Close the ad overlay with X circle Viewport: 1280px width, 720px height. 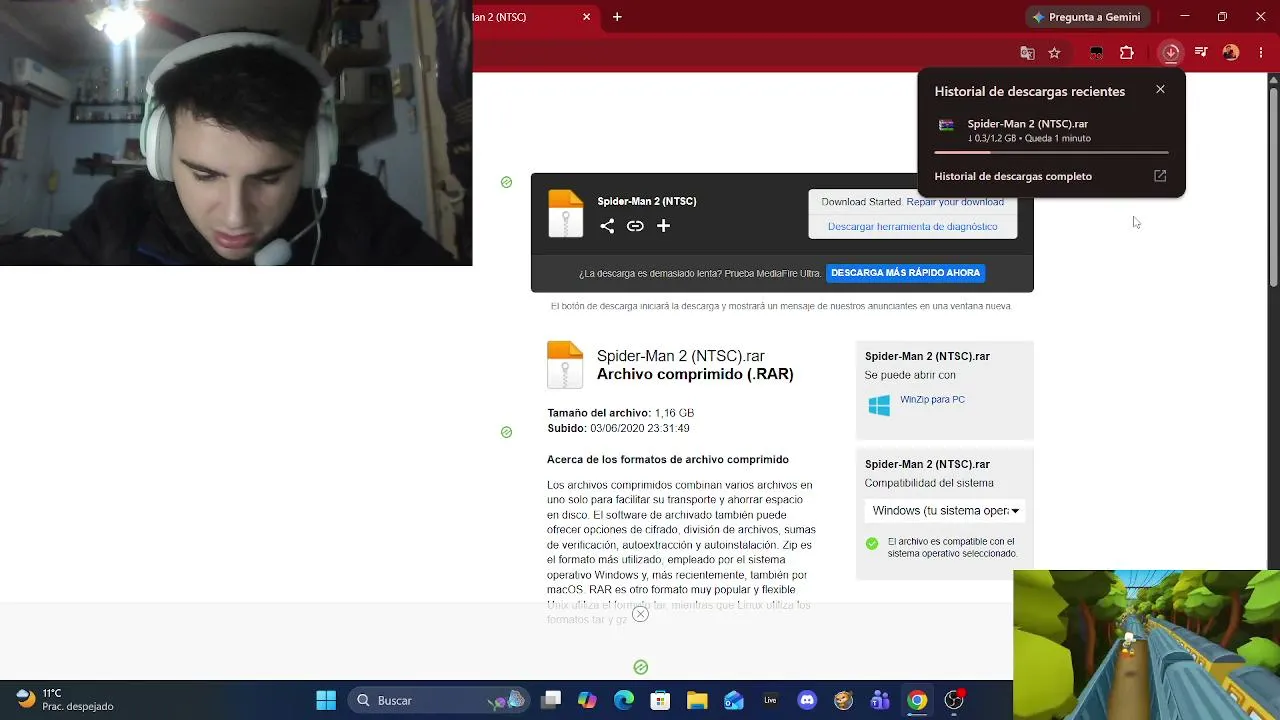click(x=641, y=614)
